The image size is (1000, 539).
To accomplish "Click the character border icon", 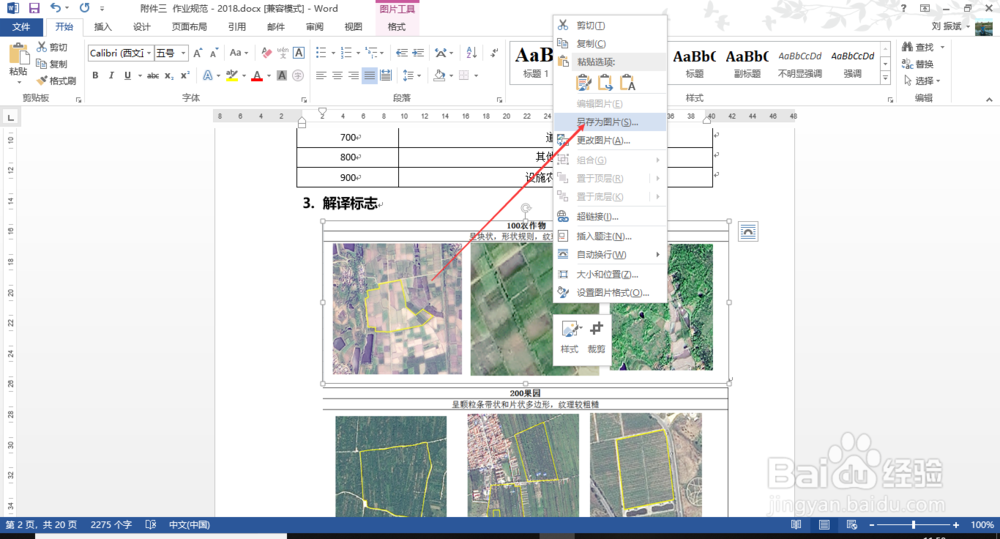I will point(298,53).
